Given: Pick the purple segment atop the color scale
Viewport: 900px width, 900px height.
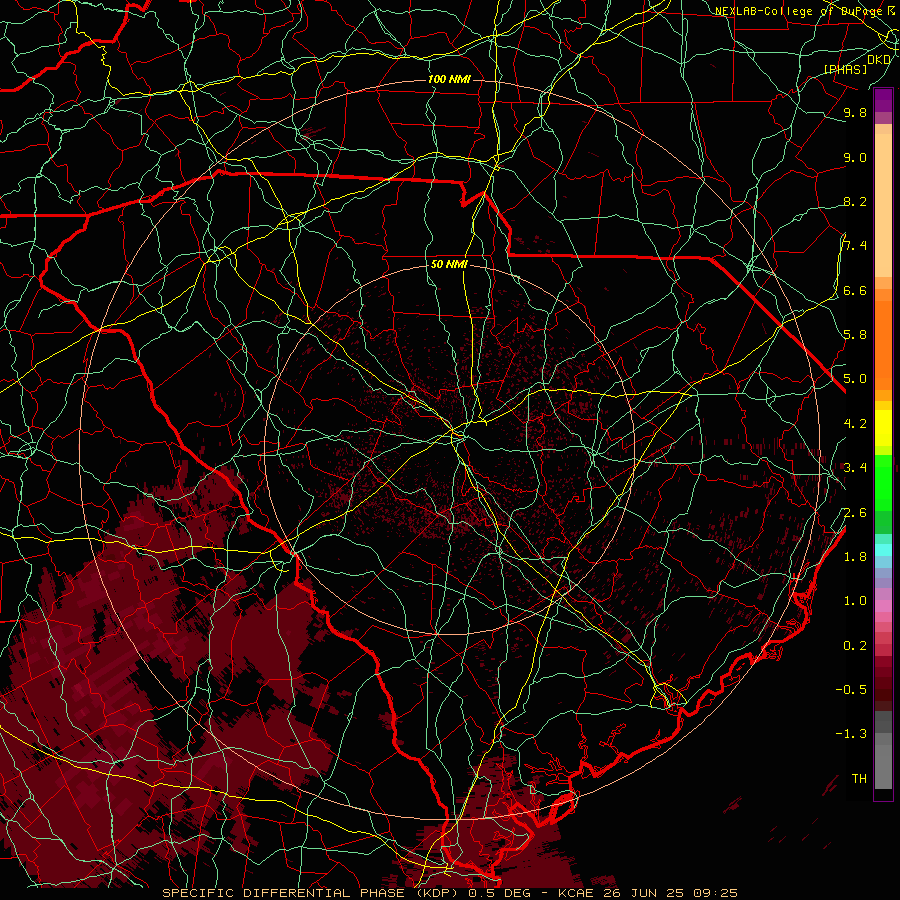Looking at the screenshot, I should 883,100.
